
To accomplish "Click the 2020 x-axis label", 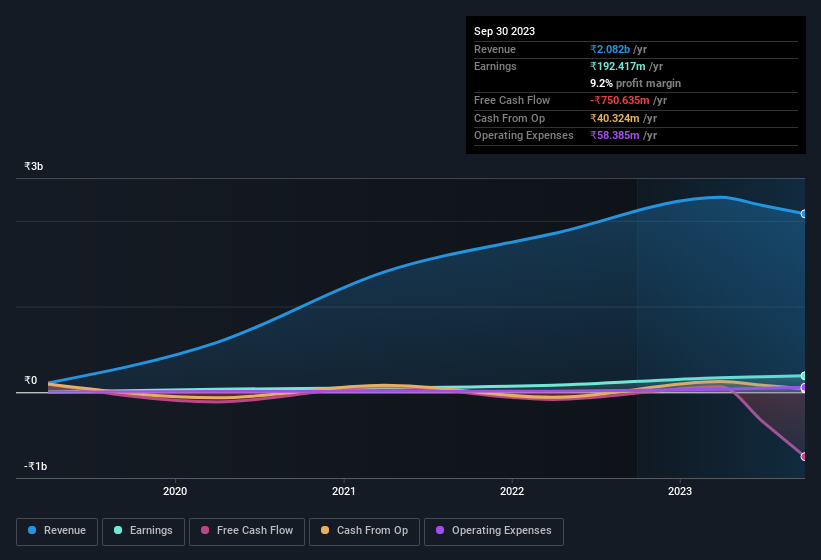I will pos(175,491).
